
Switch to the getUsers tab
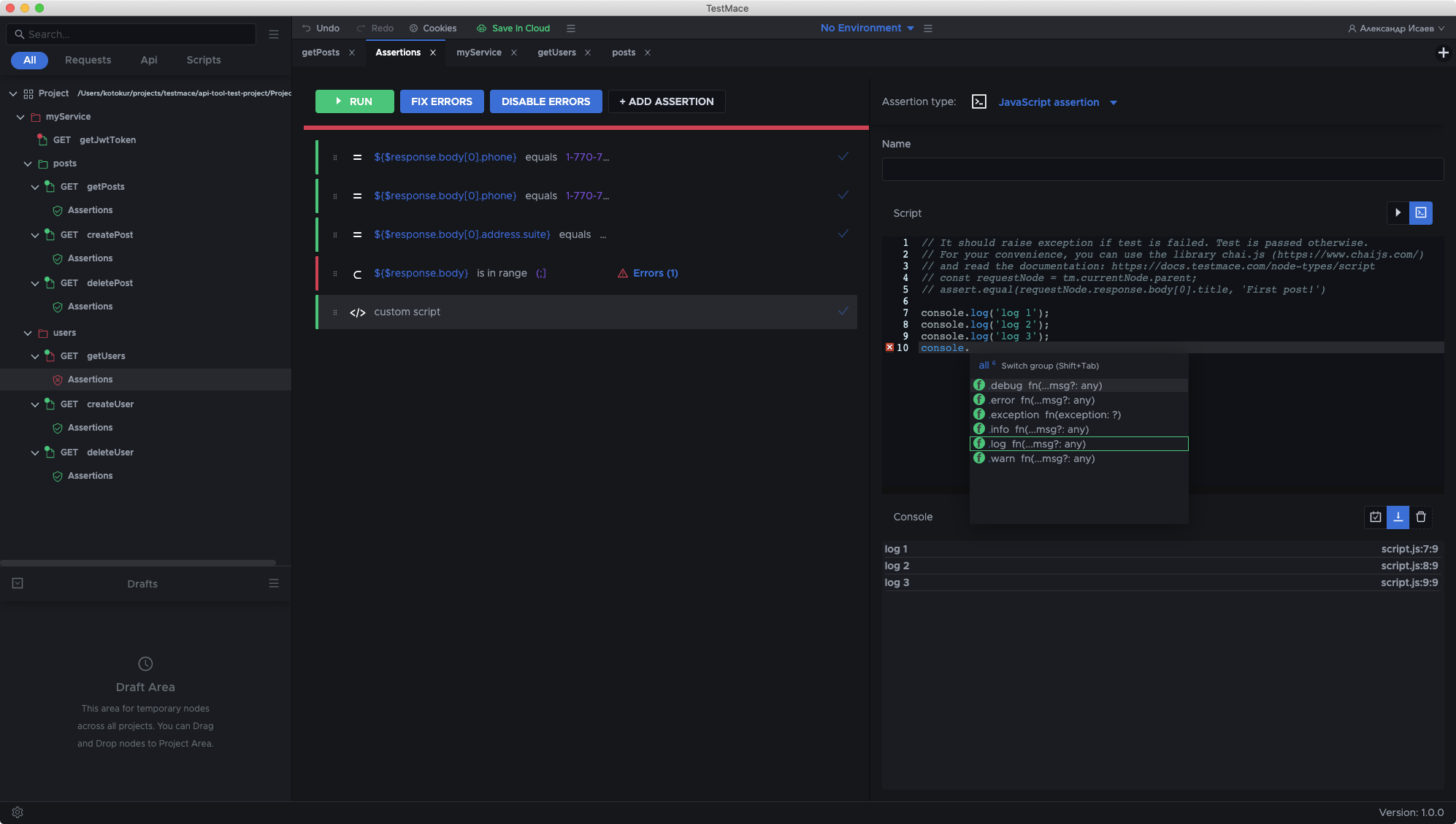click(x=556, y=53)
